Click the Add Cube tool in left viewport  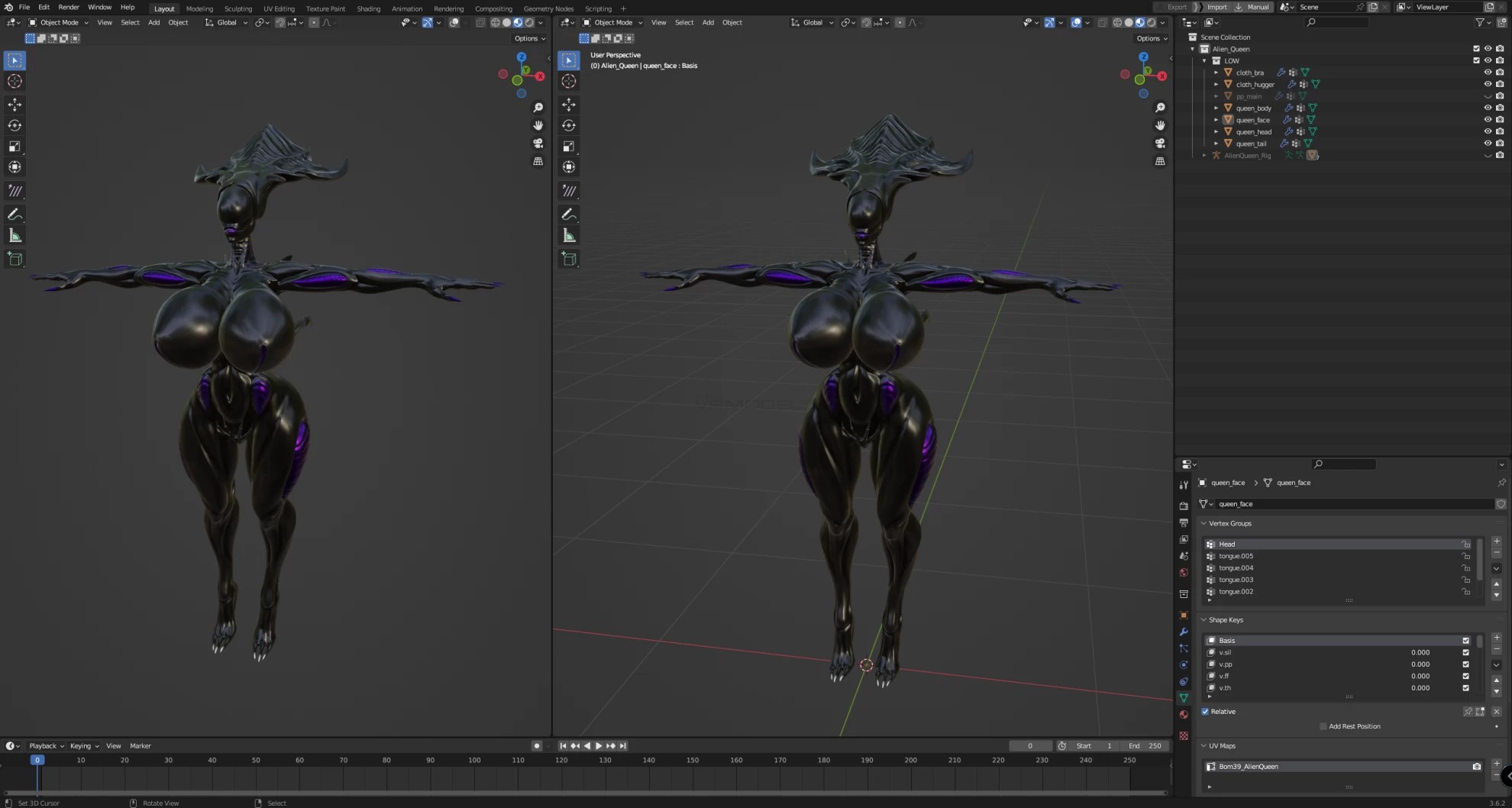pyautogui.click(x=15, y=259)
